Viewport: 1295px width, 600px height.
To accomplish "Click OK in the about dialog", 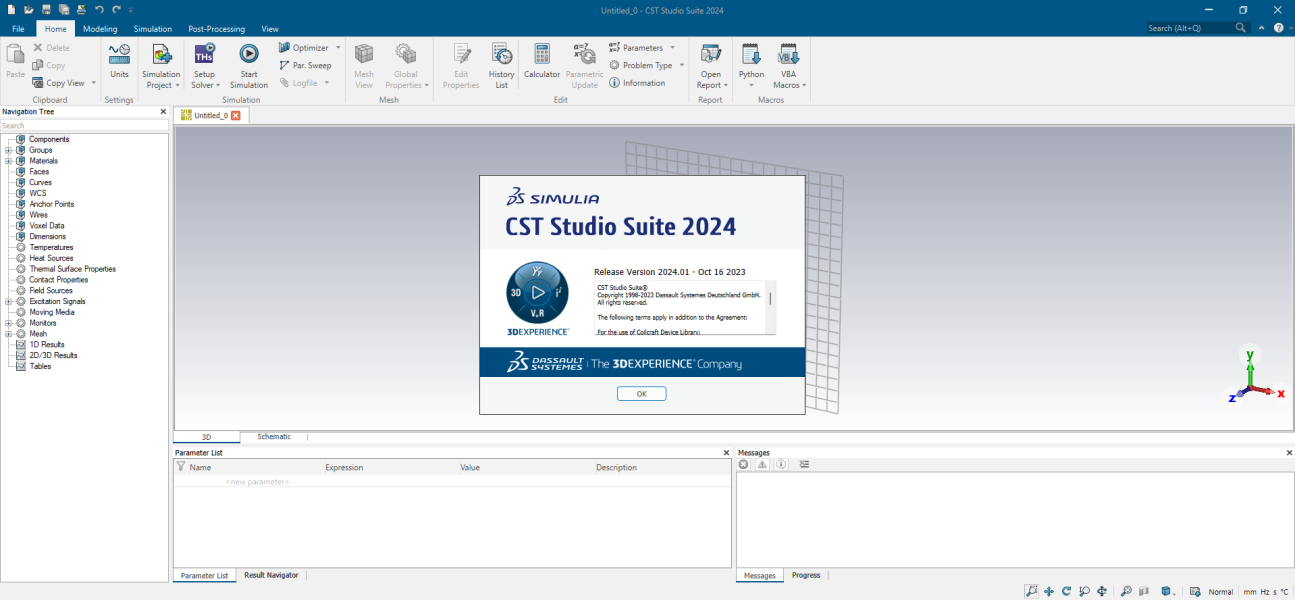I will pos(641,394).
